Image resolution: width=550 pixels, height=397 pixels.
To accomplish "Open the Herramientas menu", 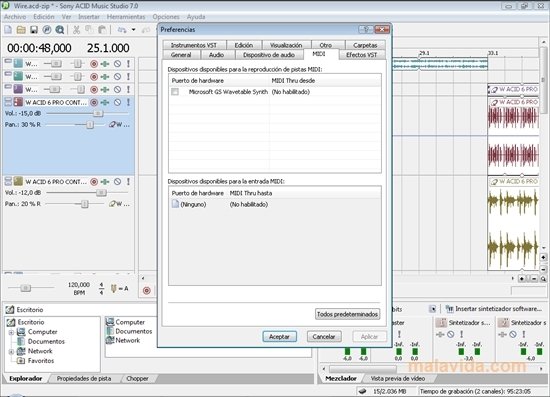I will point(126,17).
